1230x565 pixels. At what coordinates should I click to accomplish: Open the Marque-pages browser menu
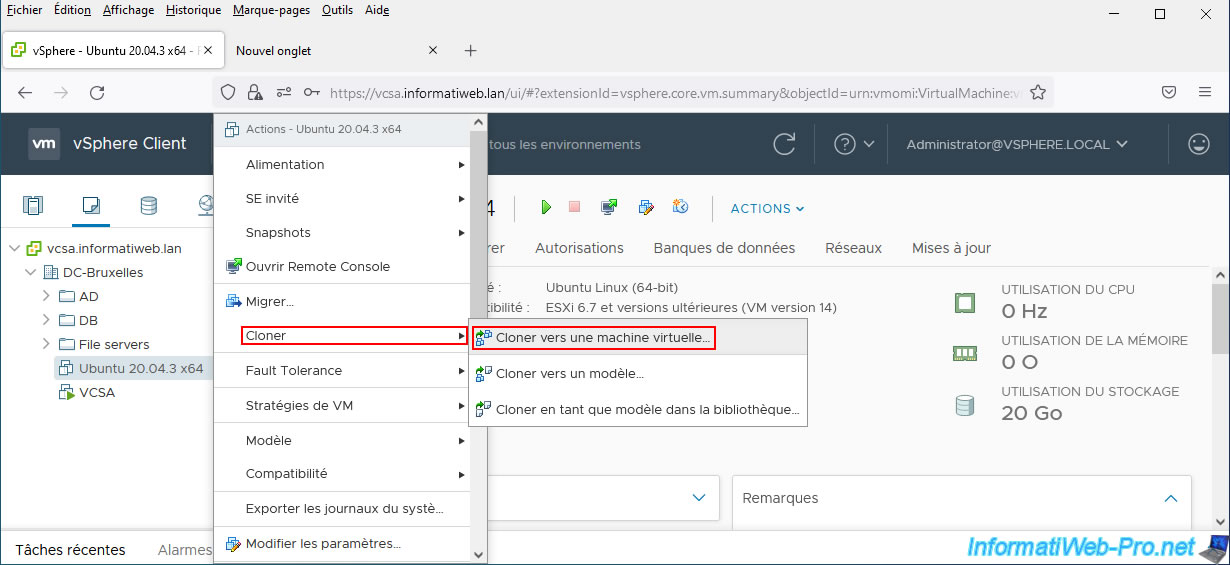point(273,10)
